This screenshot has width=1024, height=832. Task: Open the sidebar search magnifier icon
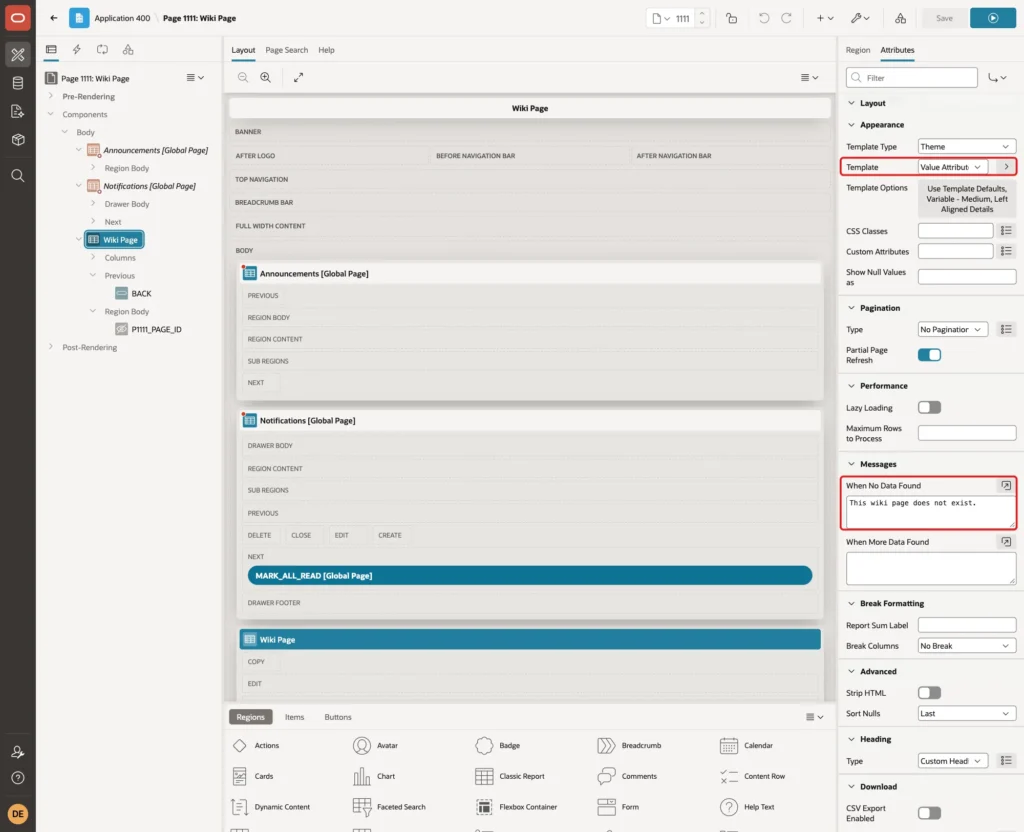18,176
